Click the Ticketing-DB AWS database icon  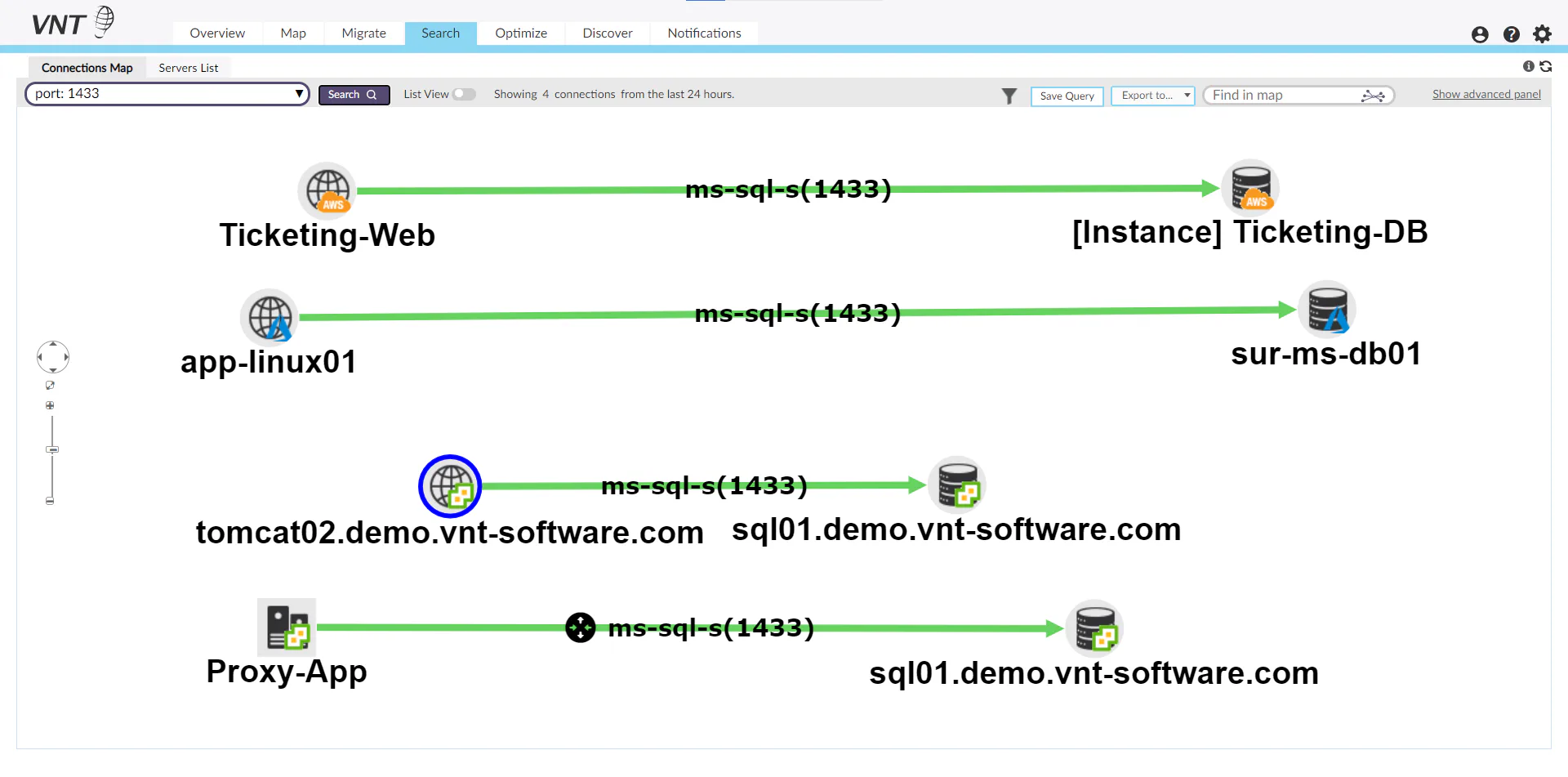[x=1250, y=188]
